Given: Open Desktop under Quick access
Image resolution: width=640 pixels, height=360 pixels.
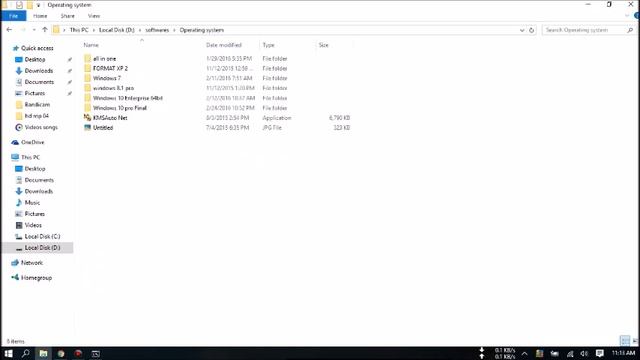Looking at the screenshot, I should click(x=35, y=60).
